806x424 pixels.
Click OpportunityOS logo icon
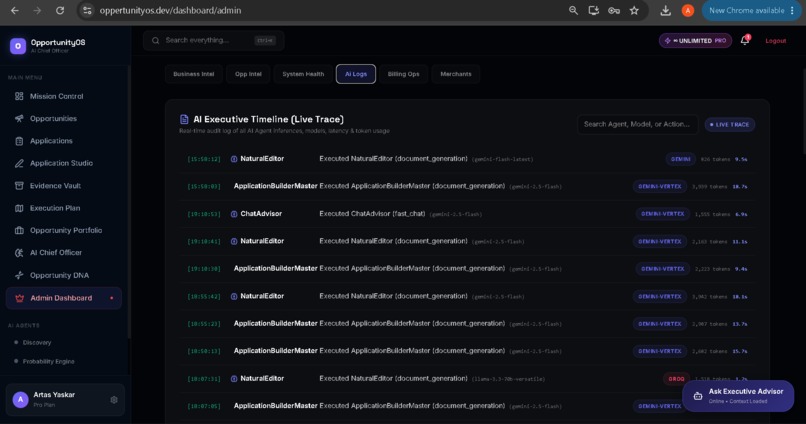pos(18,46)
